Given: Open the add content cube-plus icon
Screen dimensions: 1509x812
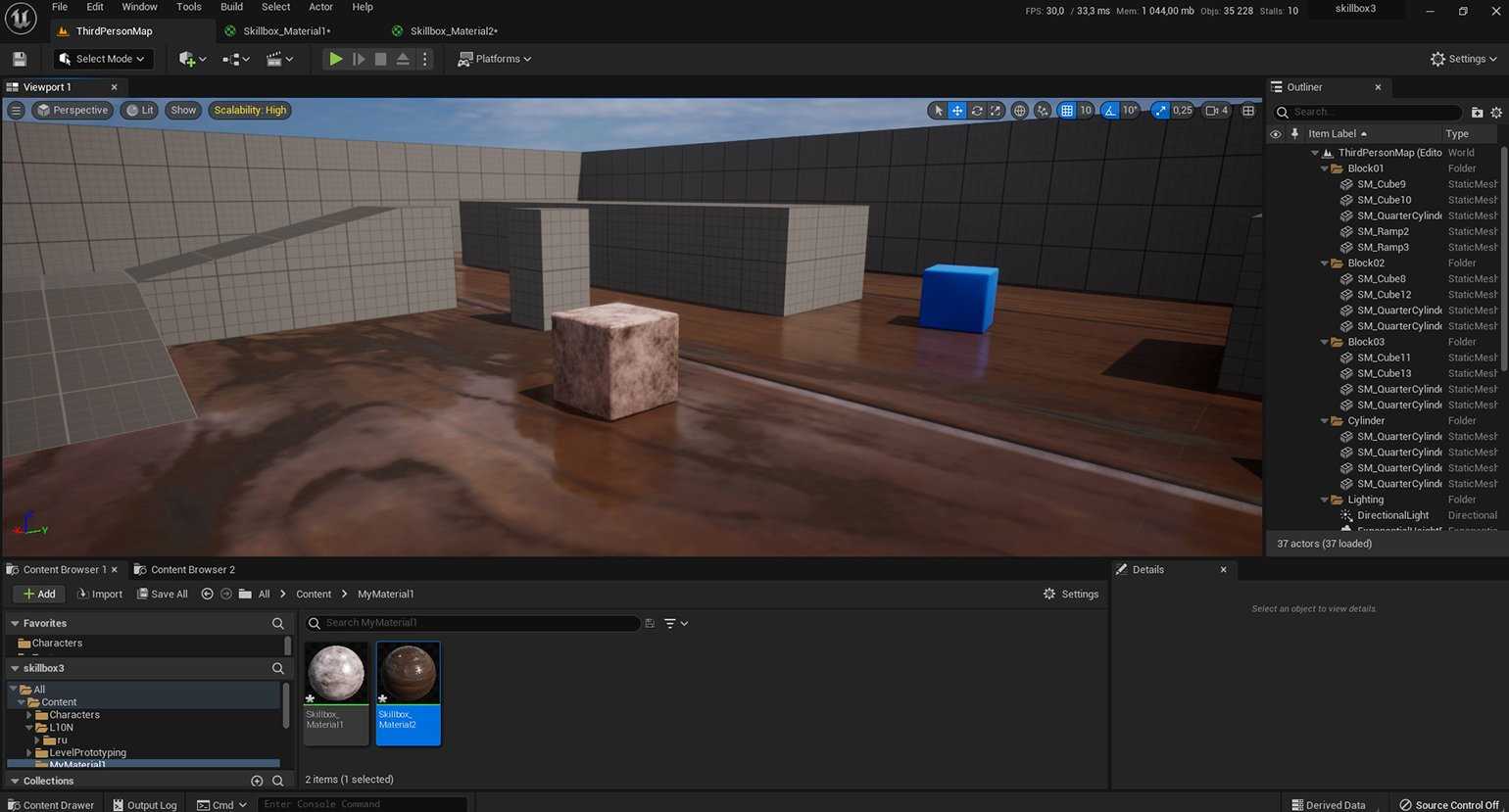Looking at the screenshot, I should point(191,59).
